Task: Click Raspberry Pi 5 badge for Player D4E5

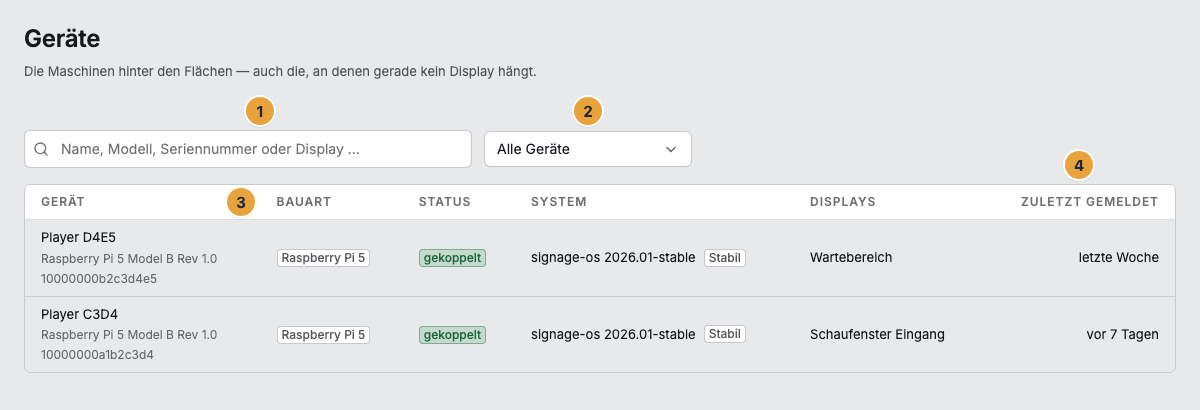Action: pyautogui.click(x=324, y=258)
